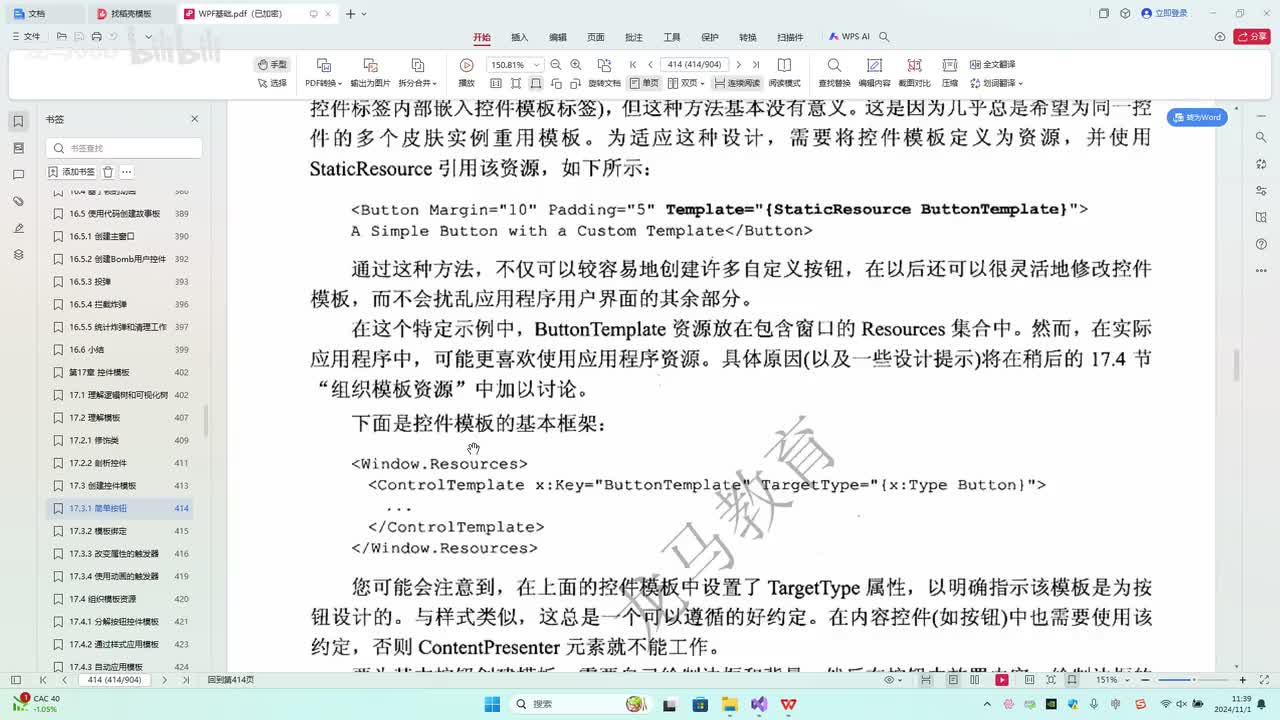The image size is (1280, 720).
Task: Go to the next page in toolbar
Action: click(739, 65)
